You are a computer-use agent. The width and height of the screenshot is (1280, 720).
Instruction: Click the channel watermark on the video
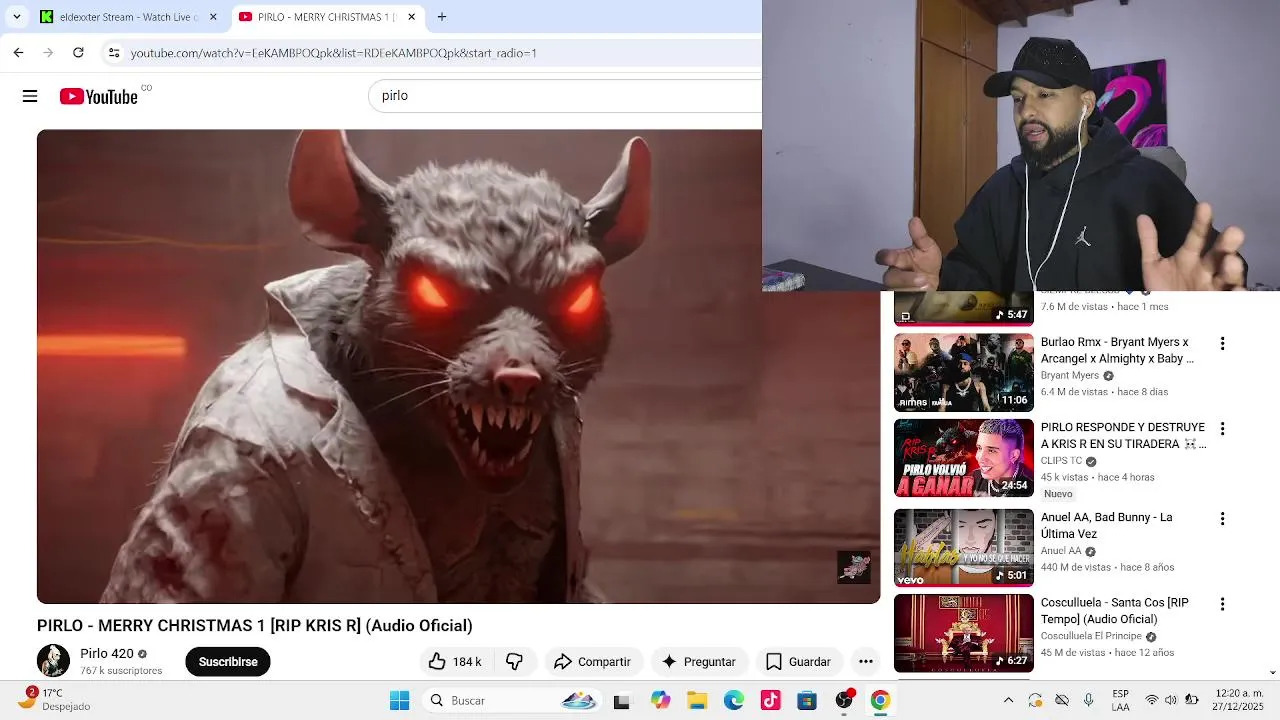tap(854, 567)
